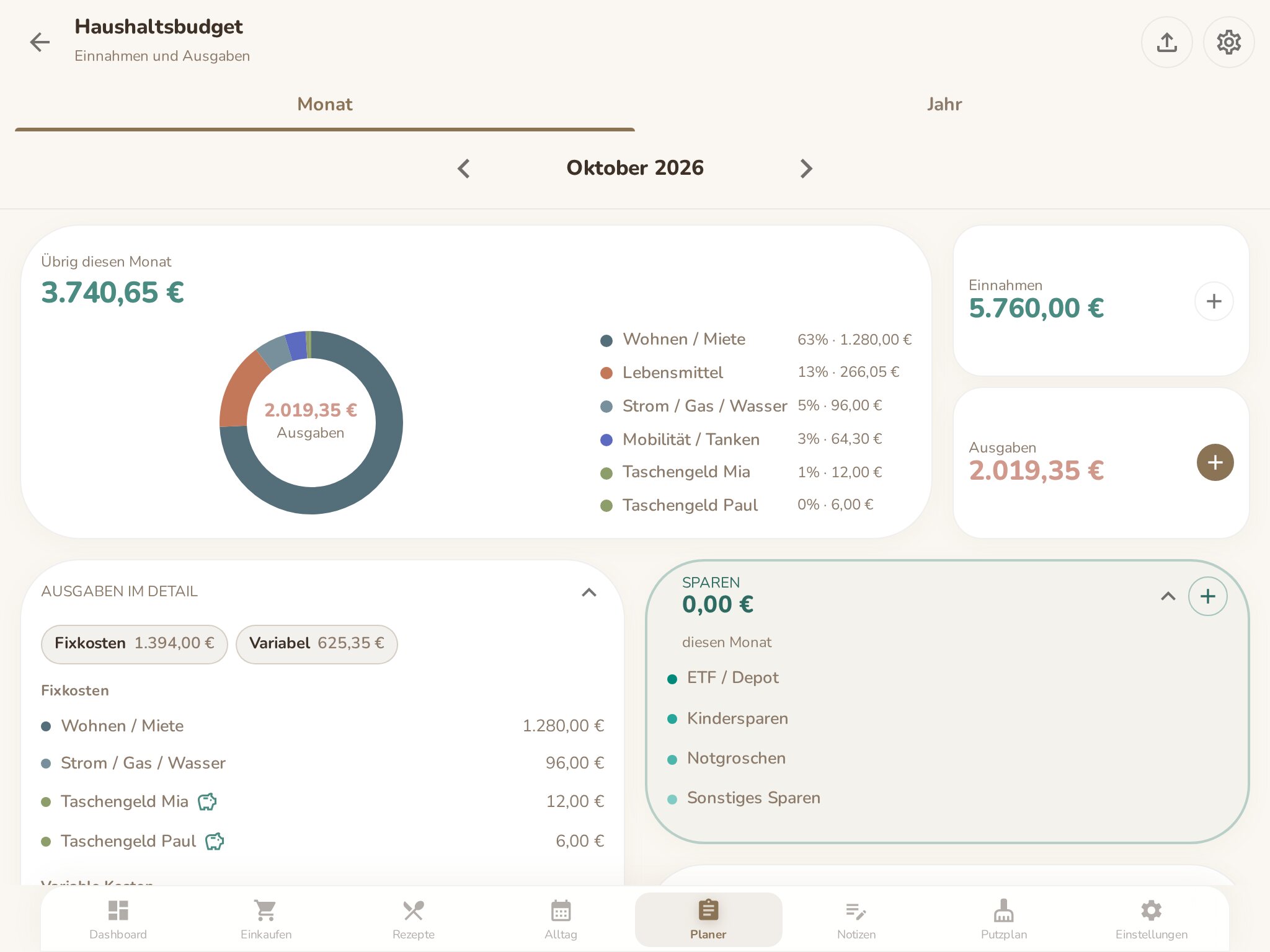Add savings entry with Sparen plus
The image size is (1270, 952).
point(1208,596)
